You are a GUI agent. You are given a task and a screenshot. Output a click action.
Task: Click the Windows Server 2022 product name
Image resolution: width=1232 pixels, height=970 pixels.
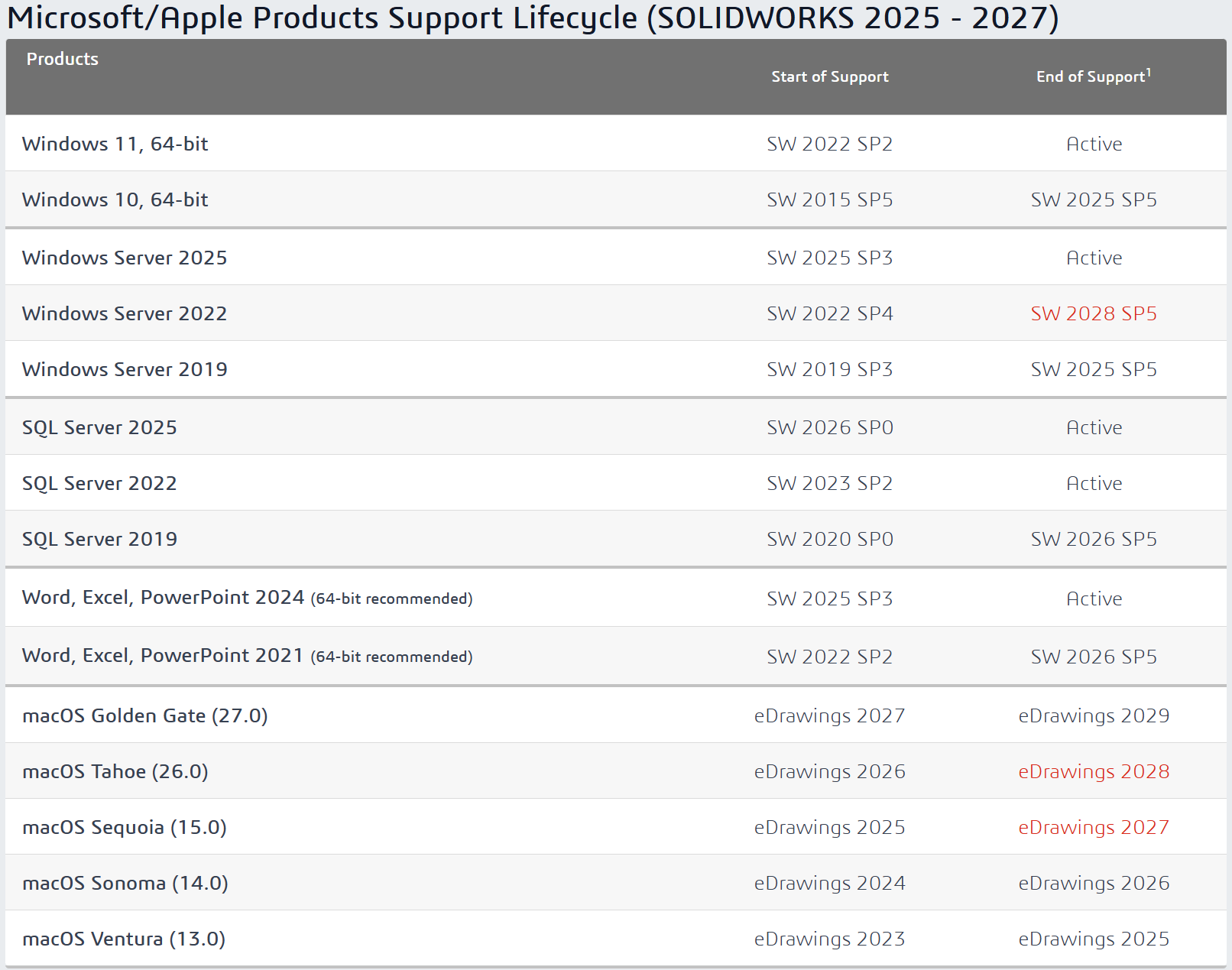pos(125,313)
